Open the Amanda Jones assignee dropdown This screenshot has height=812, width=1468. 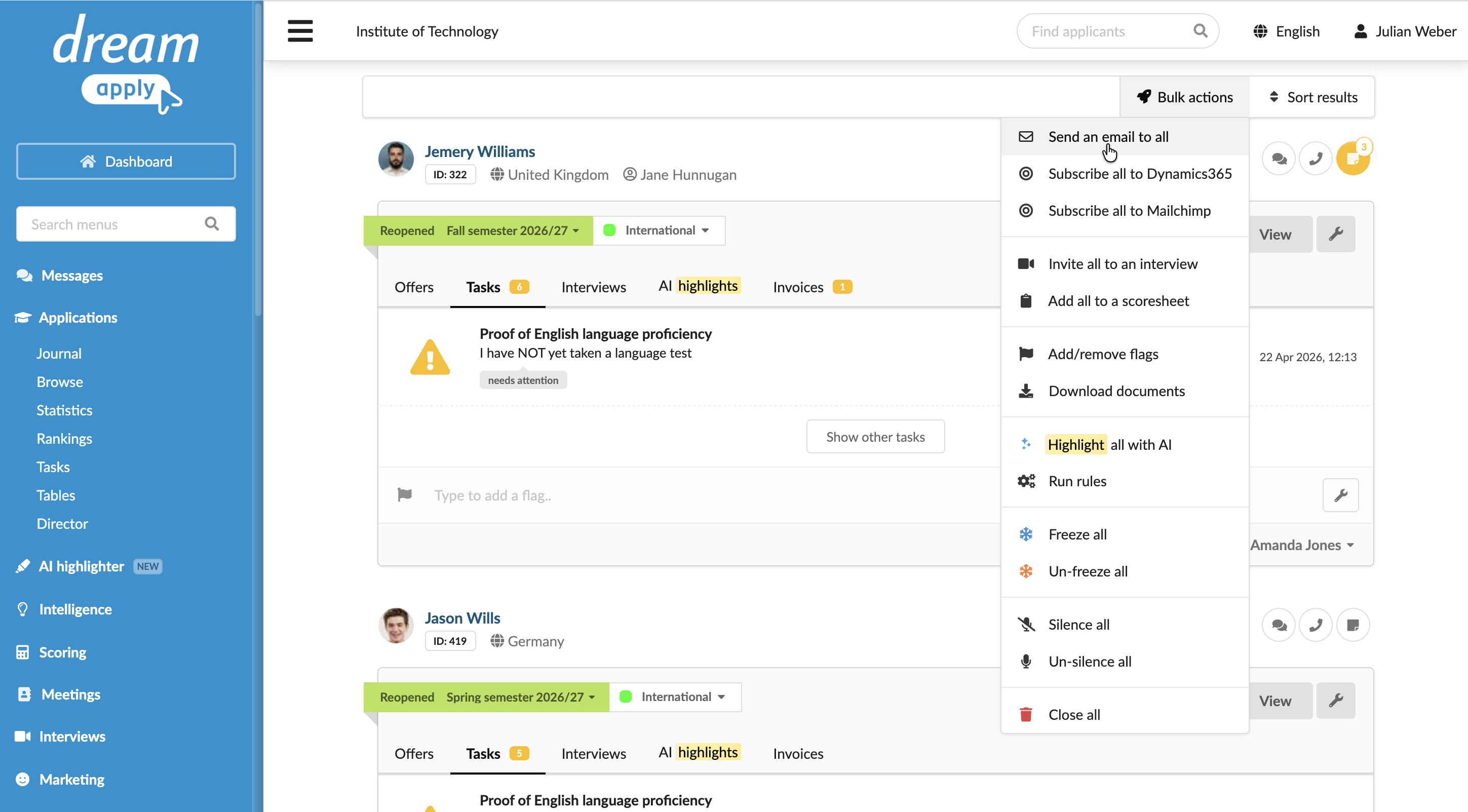point(1302,545)
